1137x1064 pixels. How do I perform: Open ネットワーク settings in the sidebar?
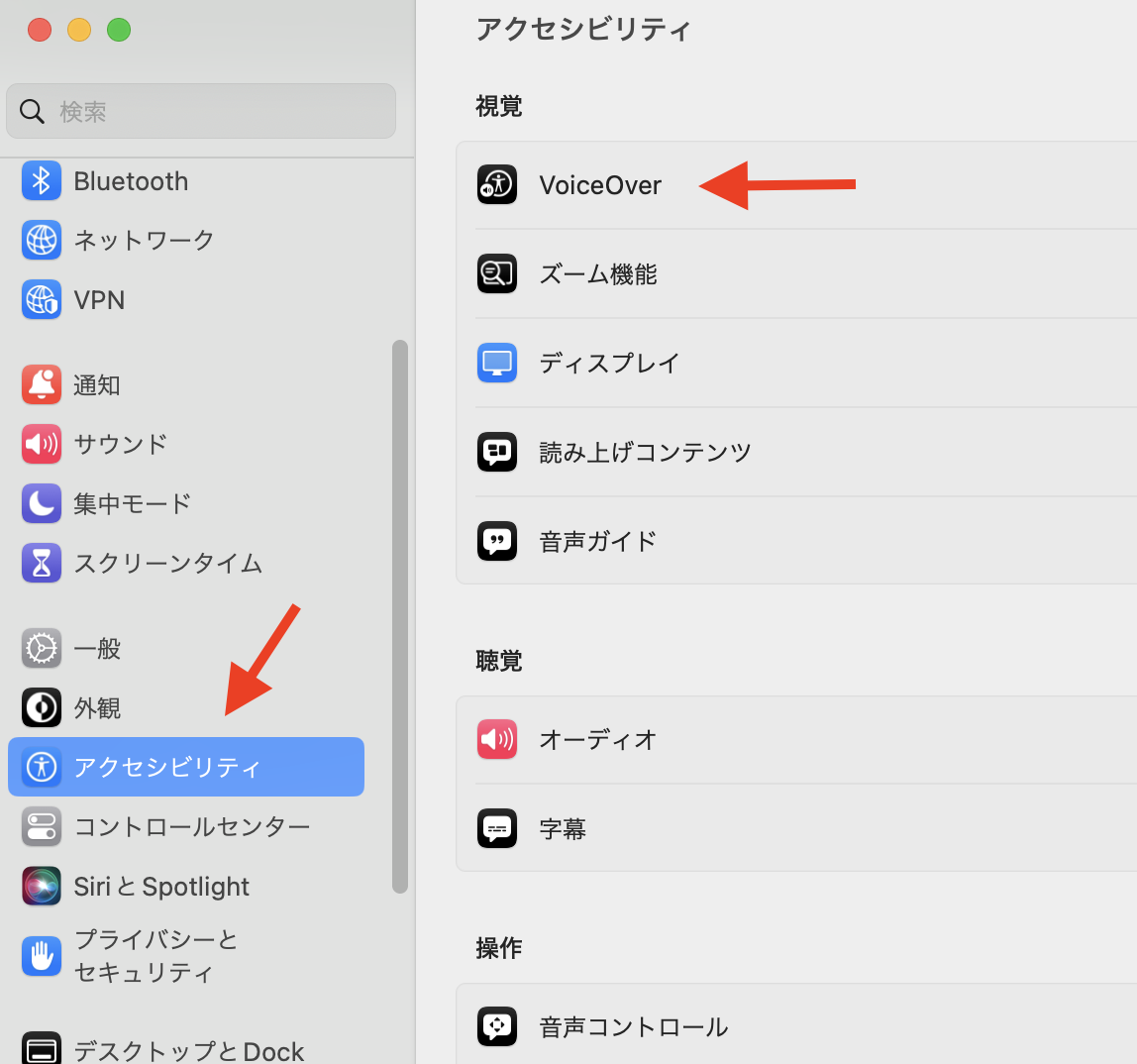point(144,241)
